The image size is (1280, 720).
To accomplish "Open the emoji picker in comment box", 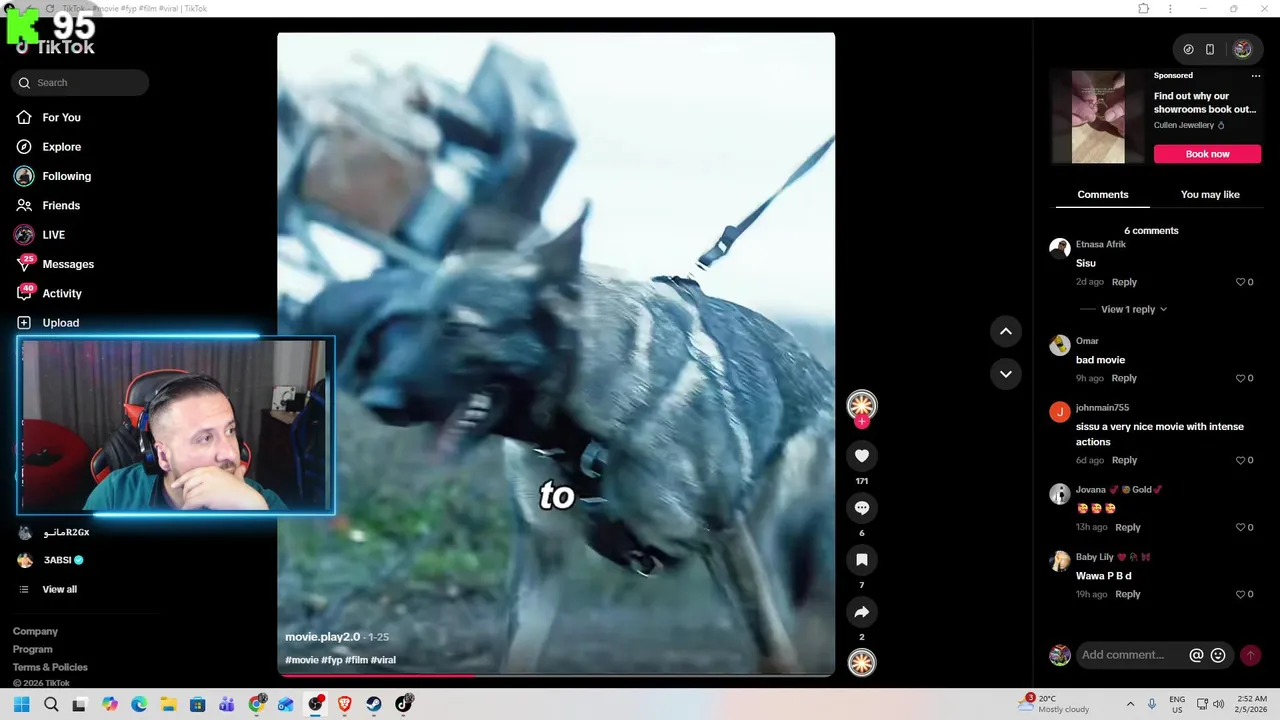I will tap(1218, 655).
